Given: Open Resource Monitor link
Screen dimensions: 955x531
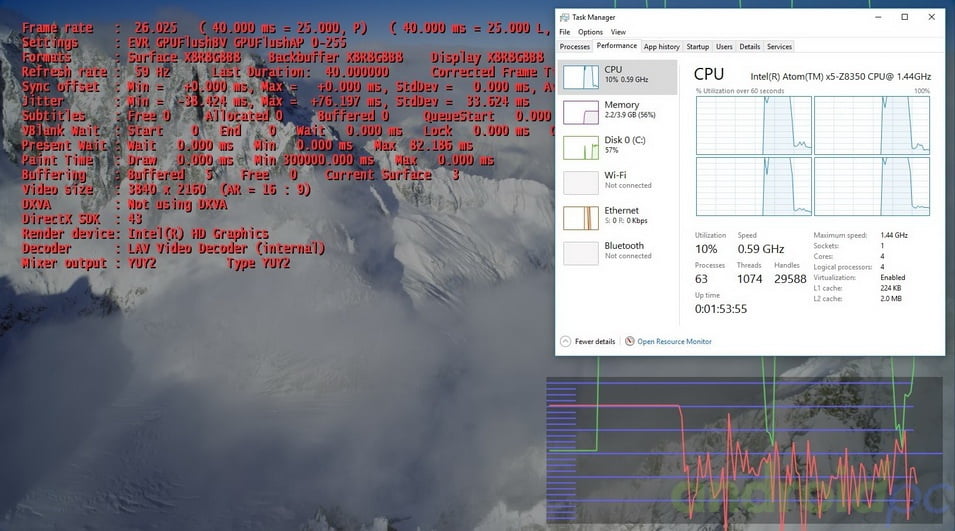Looking at the screenshot, I should click(x=674, y=342).
